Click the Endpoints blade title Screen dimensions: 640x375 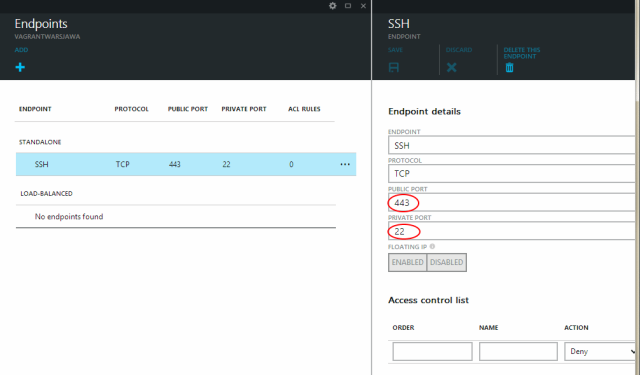tap(41, 24)
